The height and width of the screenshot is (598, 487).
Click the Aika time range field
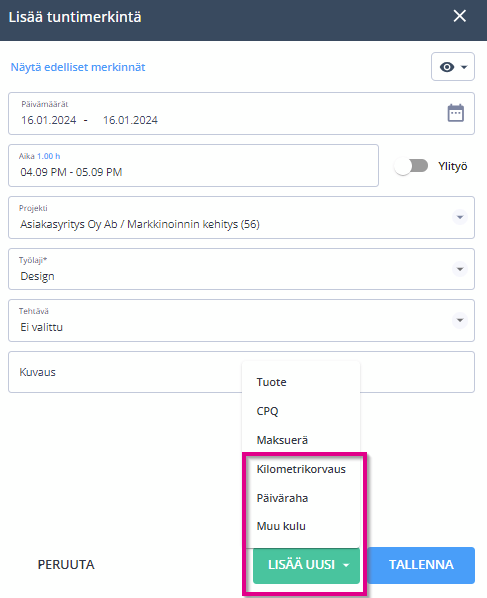point(193,166)
